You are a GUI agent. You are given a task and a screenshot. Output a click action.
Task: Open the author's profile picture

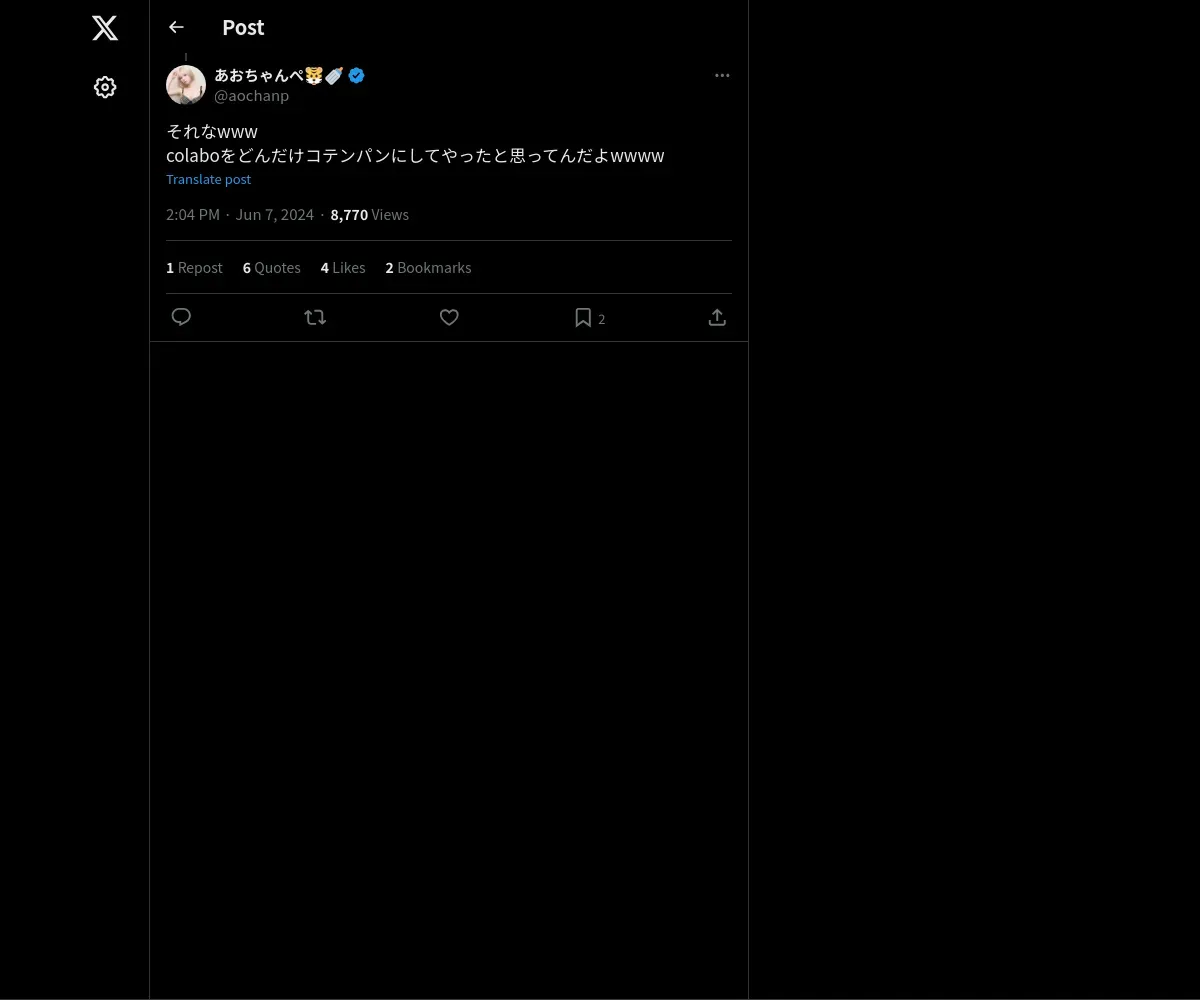[186, 85]
